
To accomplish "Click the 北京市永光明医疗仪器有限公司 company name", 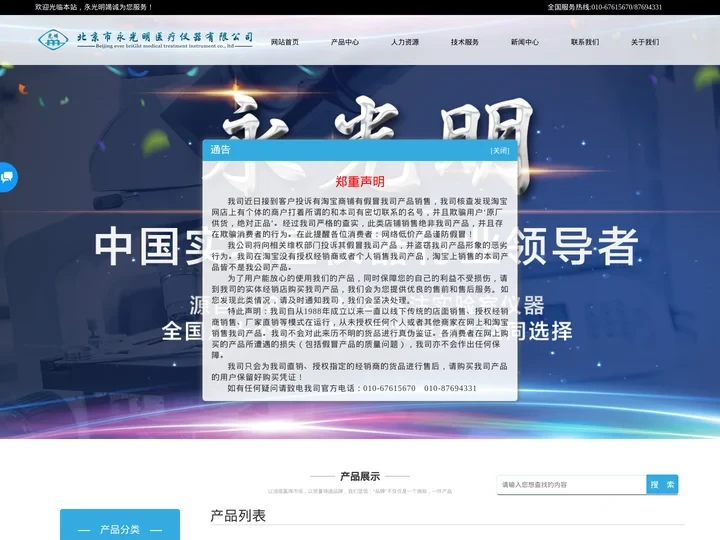I will coord(165,37).
